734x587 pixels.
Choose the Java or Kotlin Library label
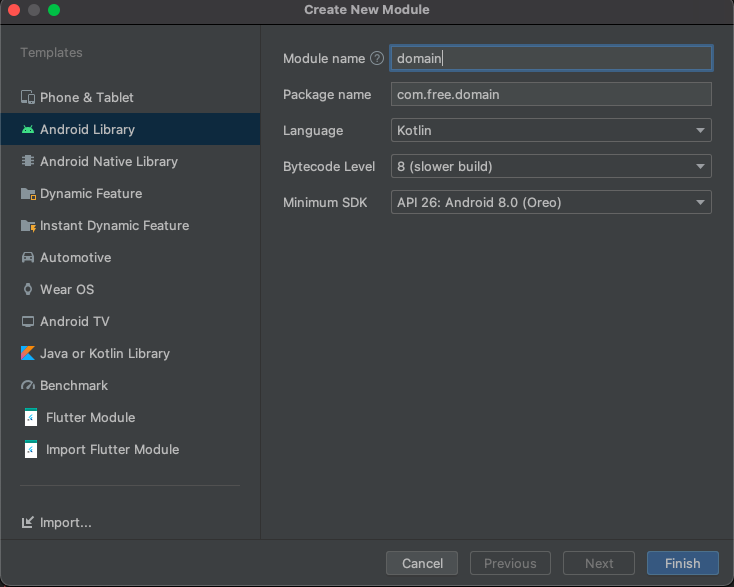(x=105, y=353)
